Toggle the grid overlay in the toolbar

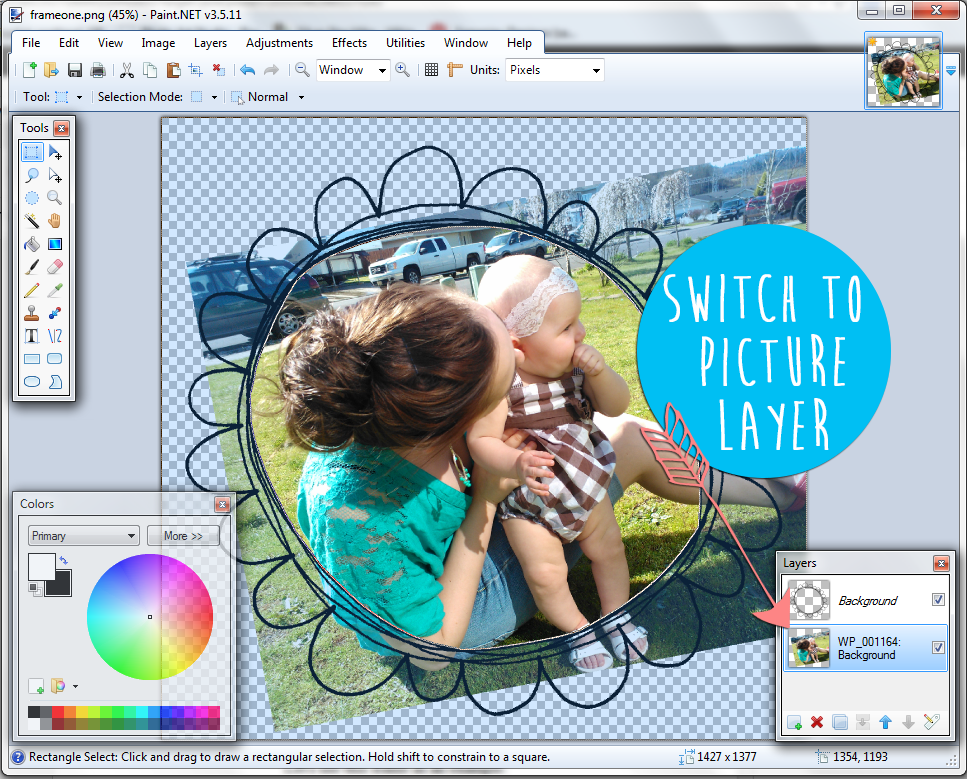point(432,70)
